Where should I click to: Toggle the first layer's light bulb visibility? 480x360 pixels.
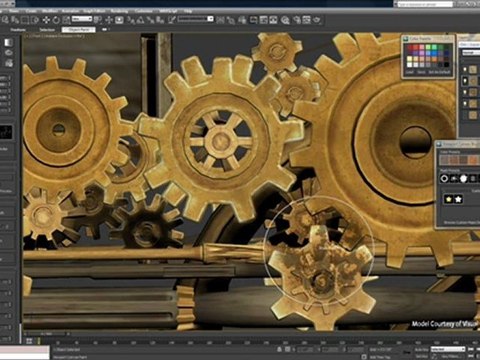(465, 69)
